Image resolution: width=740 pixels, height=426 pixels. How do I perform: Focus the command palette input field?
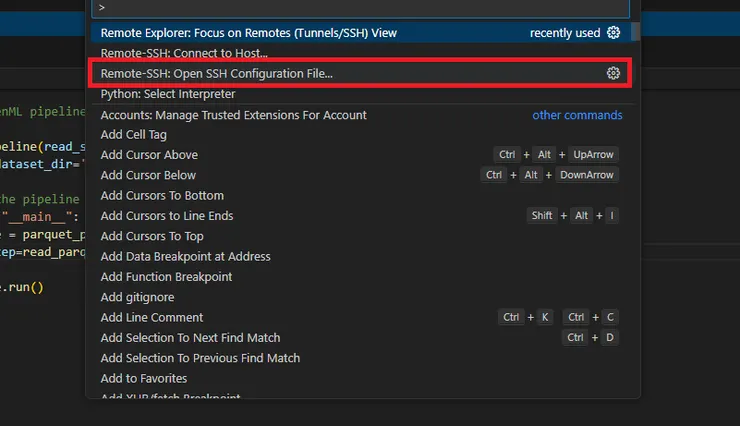click(x=361, y=8)
